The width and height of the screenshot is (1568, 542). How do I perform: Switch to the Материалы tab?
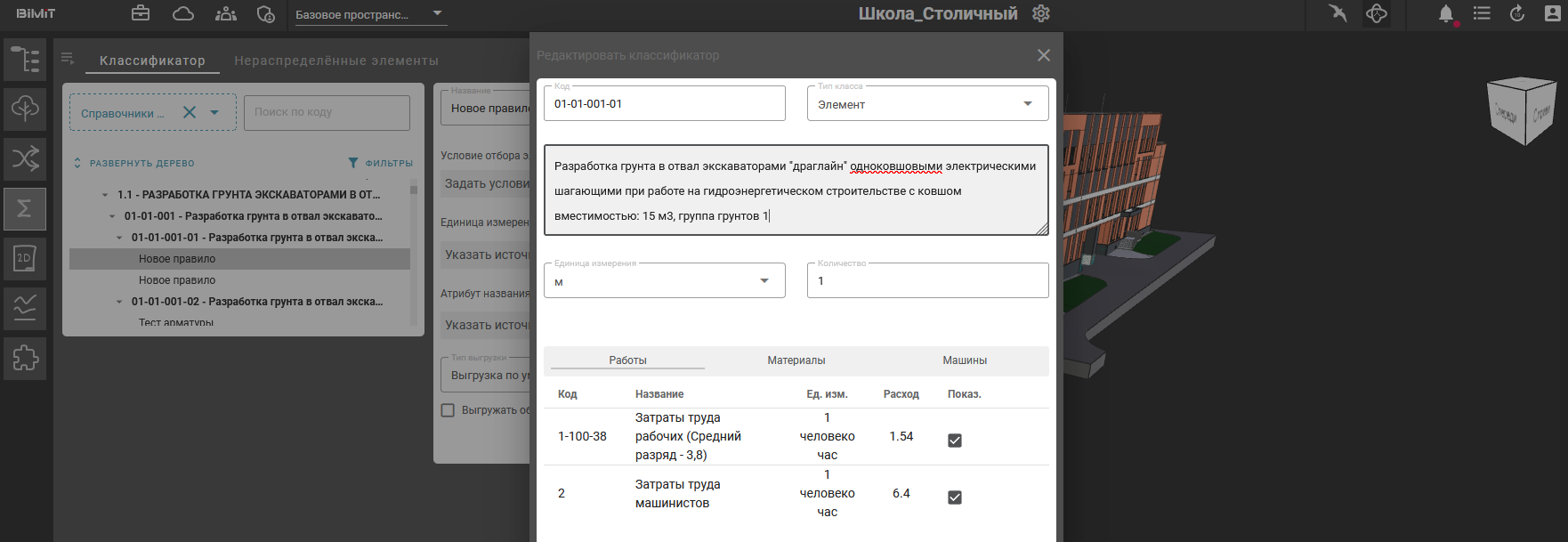pyautogui.click(x=796, y=360)
